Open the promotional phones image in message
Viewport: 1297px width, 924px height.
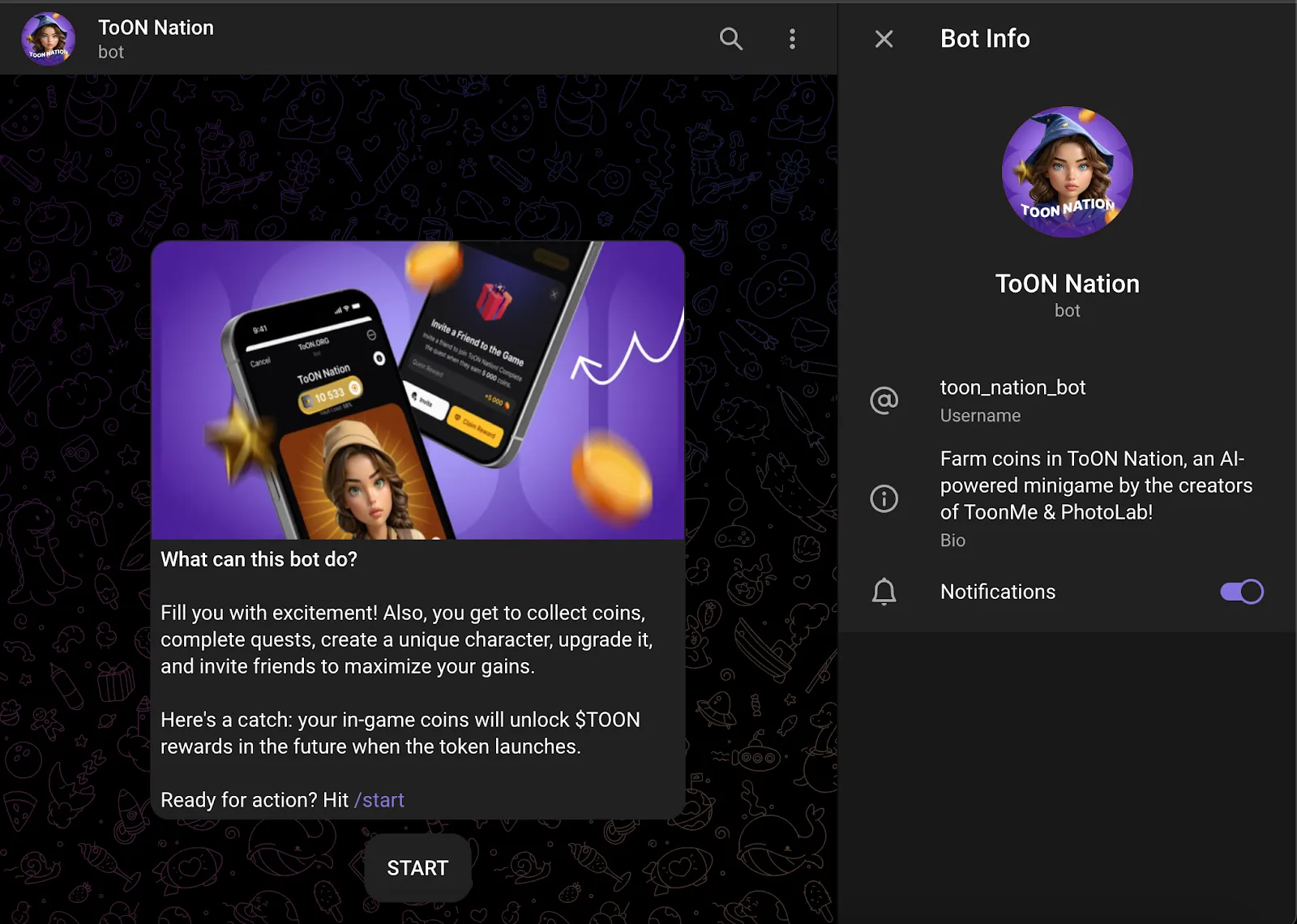[417, 390]
